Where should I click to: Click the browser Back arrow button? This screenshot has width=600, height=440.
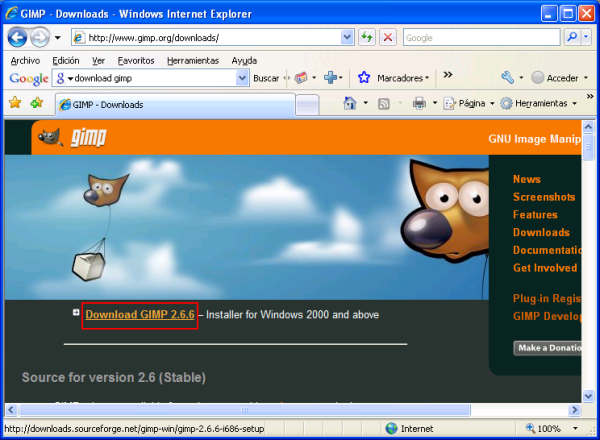(x=16, y=37)
